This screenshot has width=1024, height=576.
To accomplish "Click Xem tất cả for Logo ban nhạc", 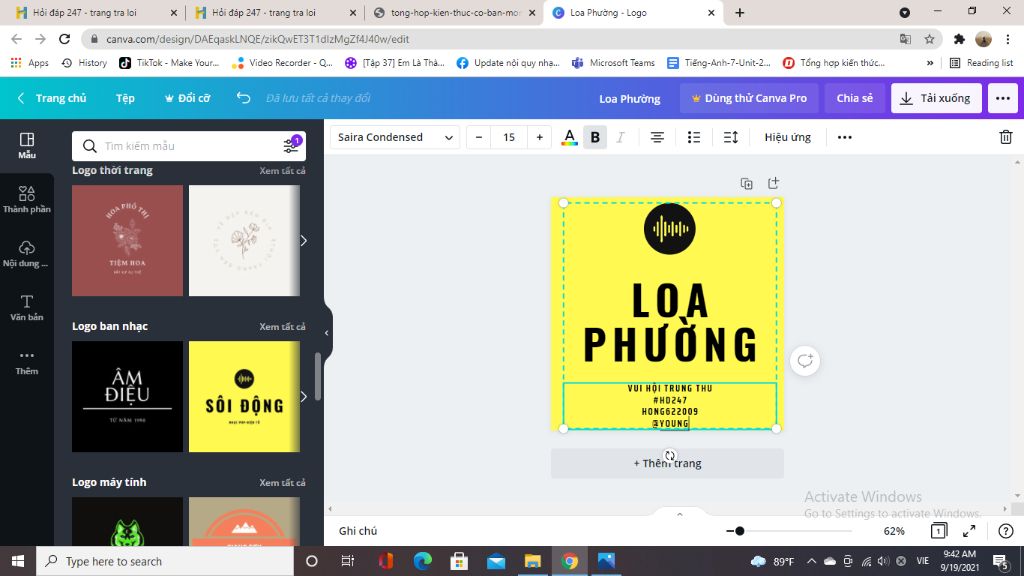I will [x=282, y=327].
